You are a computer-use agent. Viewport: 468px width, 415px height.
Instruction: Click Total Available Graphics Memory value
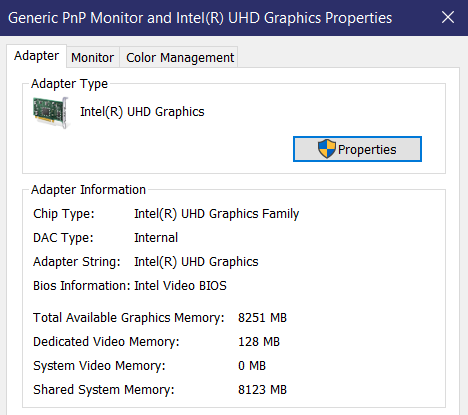[x=262, y=318]
